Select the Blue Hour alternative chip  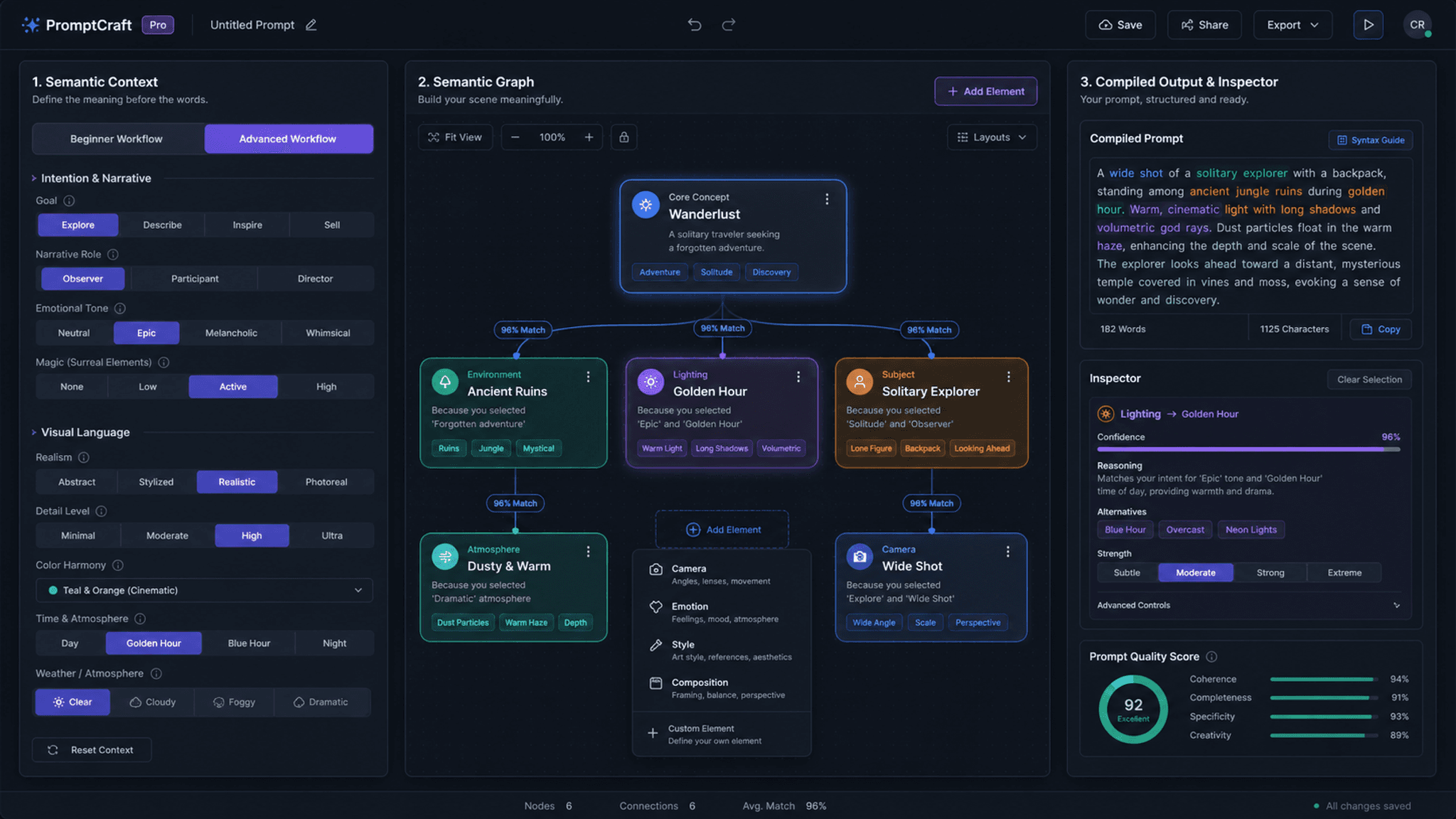[x=1125, y=530]
